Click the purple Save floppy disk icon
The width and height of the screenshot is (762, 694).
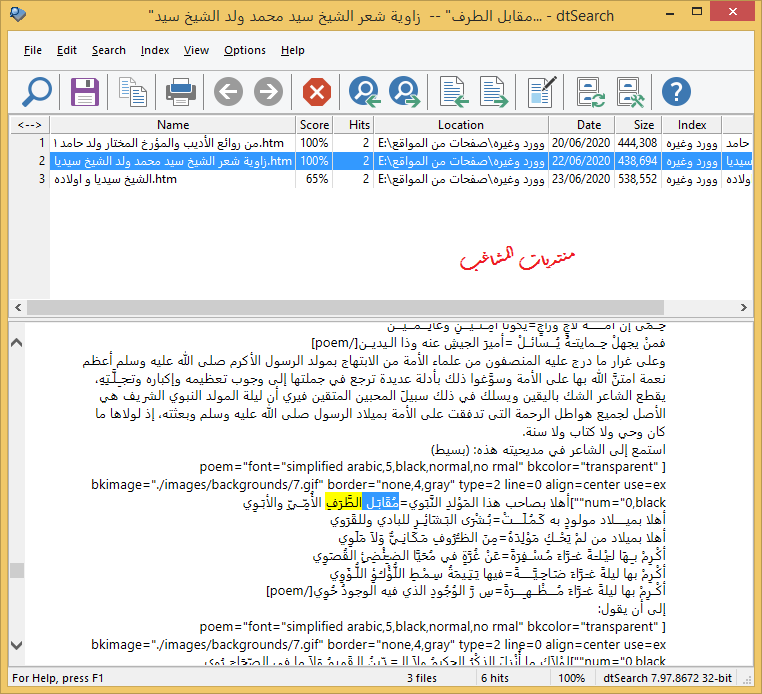click(x=85, y=93)
